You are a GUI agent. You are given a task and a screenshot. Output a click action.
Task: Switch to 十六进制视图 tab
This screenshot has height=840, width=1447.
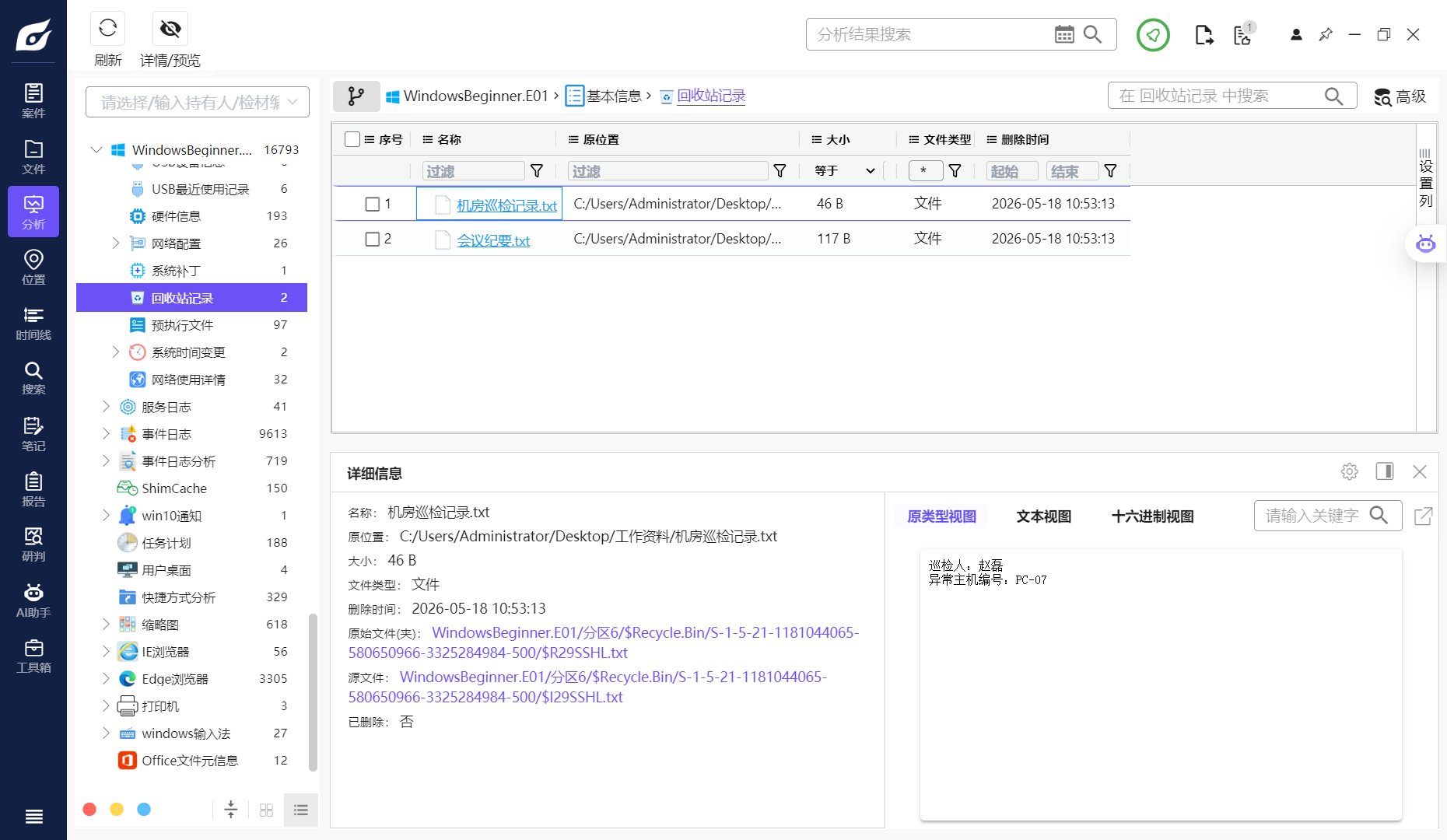(x=1152, y=516)
